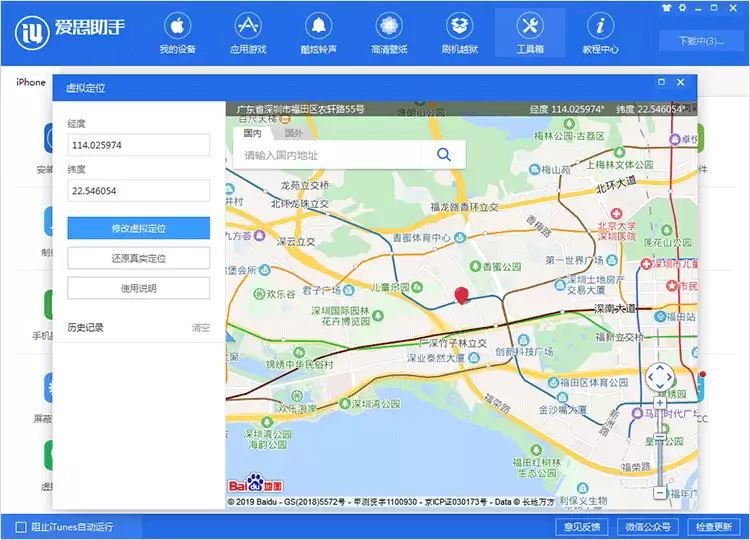This screenshot has height=540, width=750.
Task: Click the 纬度 latitude input field
Action: [139, 191]
